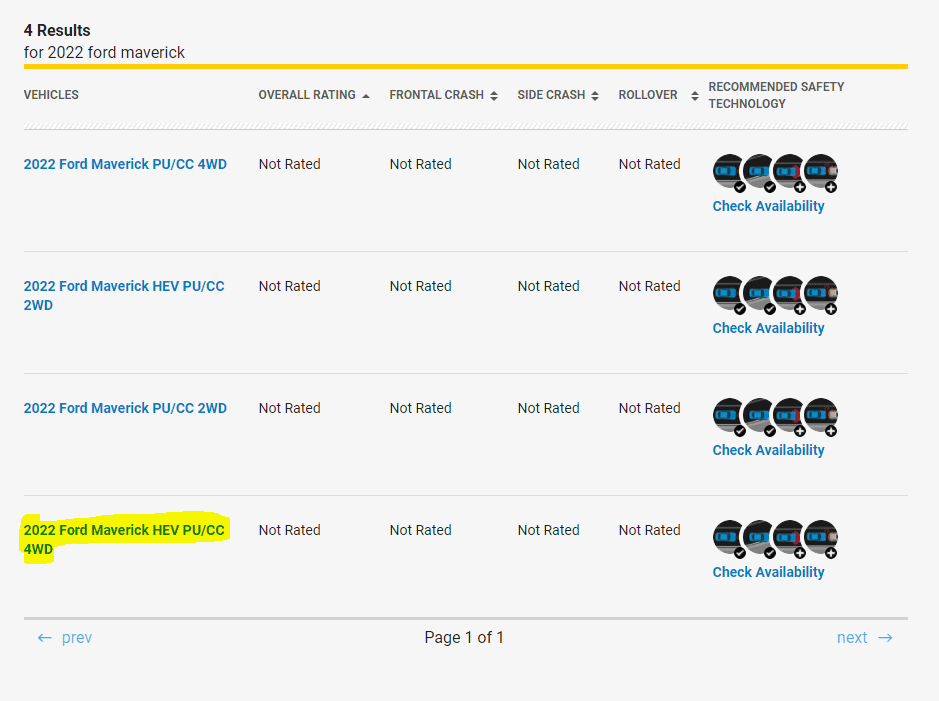939x701 pixels.
Task: Check Availability for non-HEV PU/CC 4WD
Action: pos(768,206)
